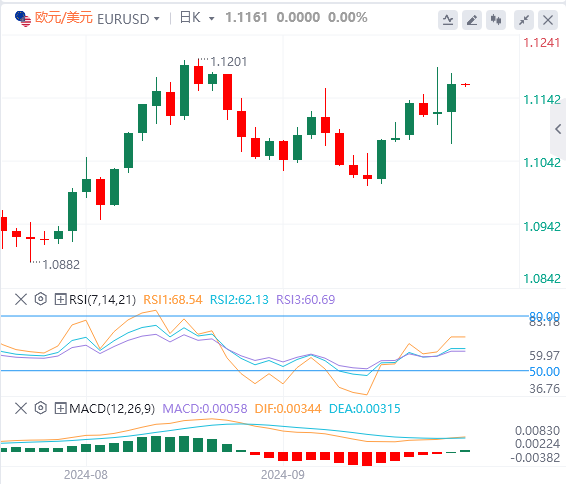Open RSI indicator settings hexagon icon
This screenshot has width=566, height=484.
pos(41,299)
